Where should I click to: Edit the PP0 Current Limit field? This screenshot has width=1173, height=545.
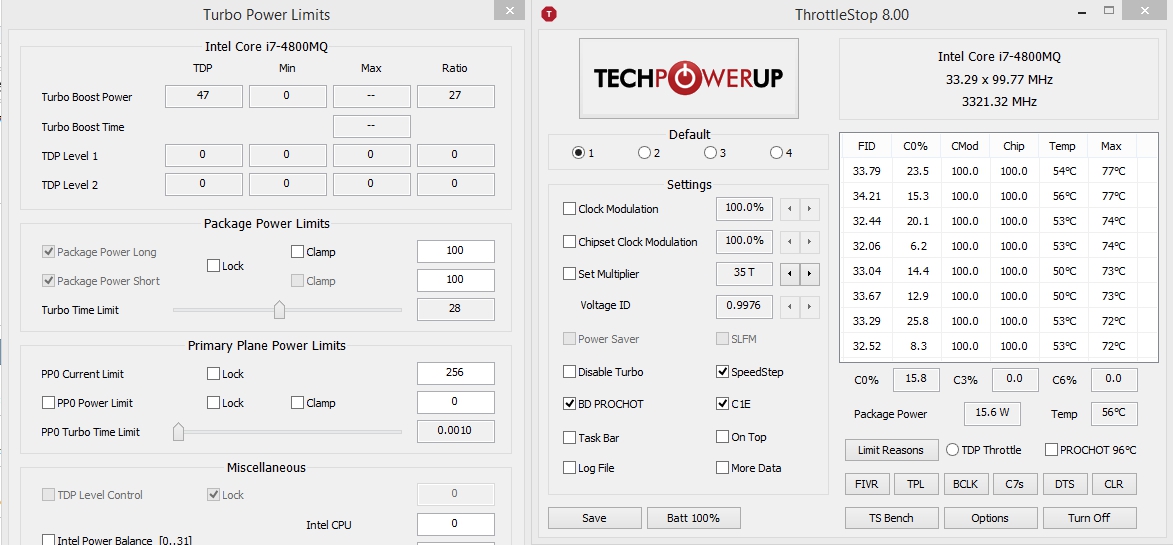click(456, 373)
